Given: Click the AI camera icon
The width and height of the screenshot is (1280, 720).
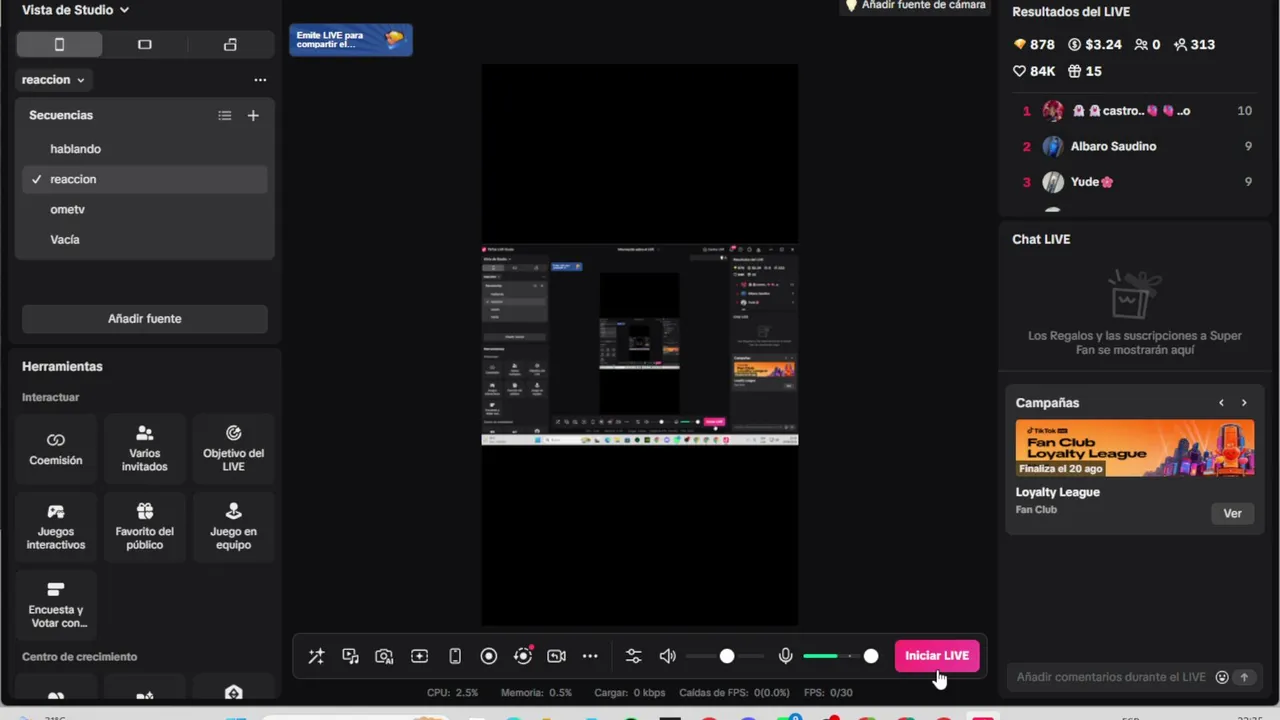Looking at the screenshot, I should (384, 656).
